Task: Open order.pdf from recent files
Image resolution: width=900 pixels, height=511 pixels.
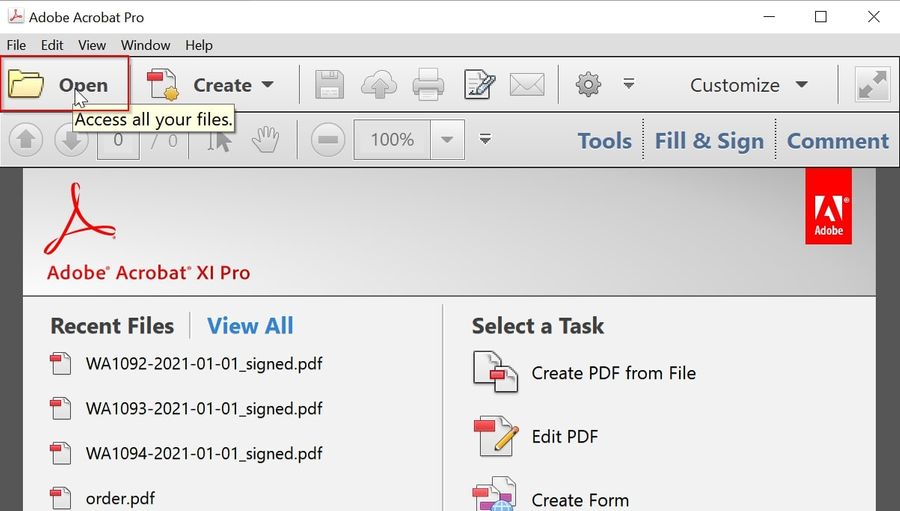Action: point(120,498)
